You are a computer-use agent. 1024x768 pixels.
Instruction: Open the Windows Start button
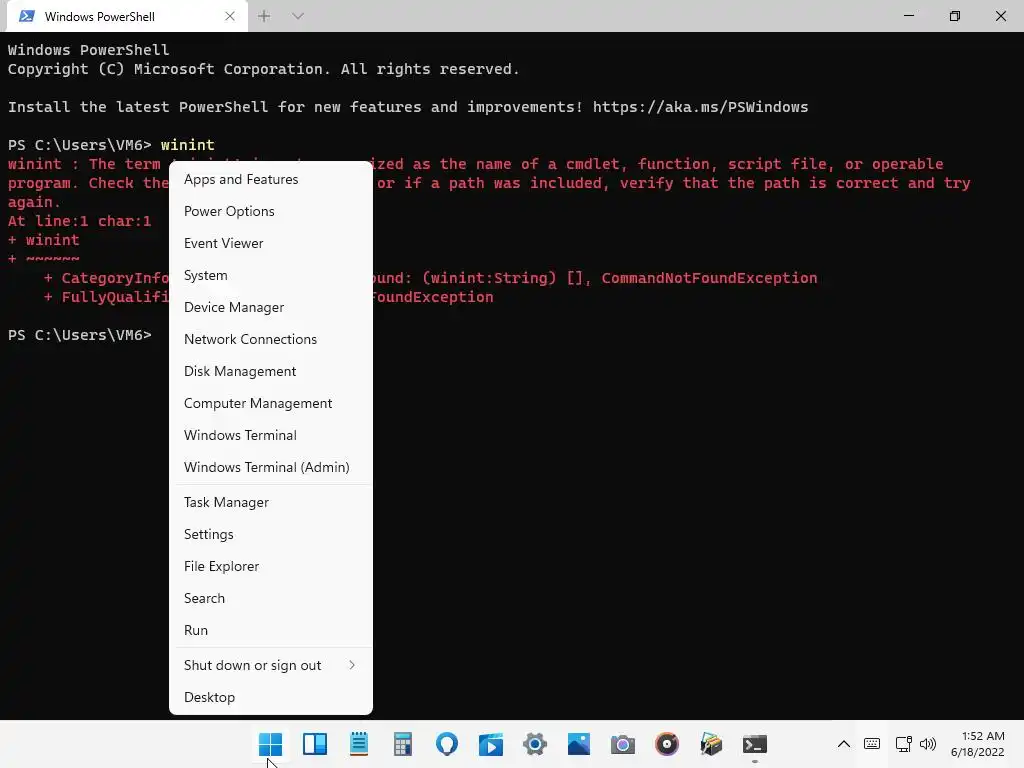(270, 744)
